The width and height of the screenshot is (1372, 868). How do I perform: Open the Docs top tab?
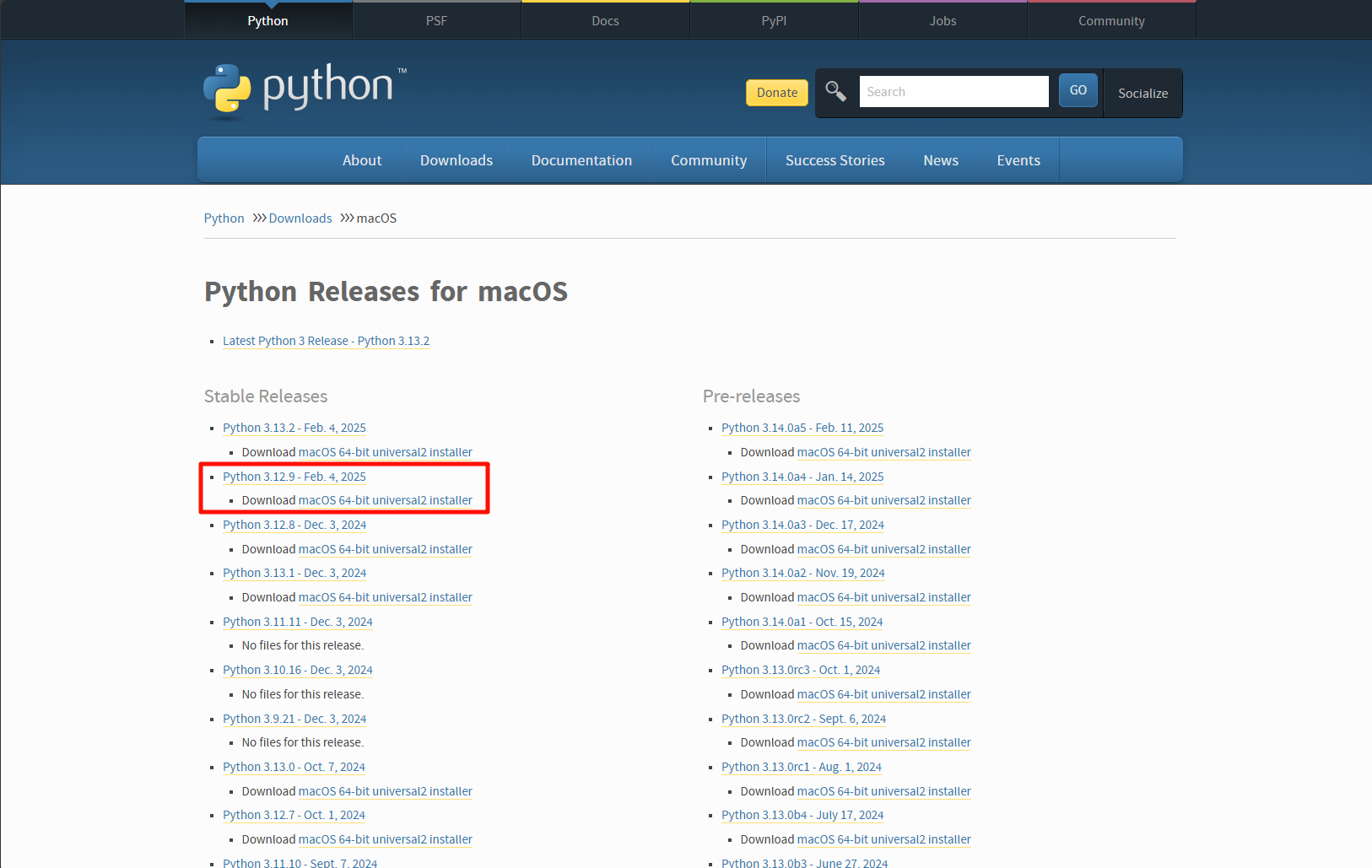pos(605,20)
